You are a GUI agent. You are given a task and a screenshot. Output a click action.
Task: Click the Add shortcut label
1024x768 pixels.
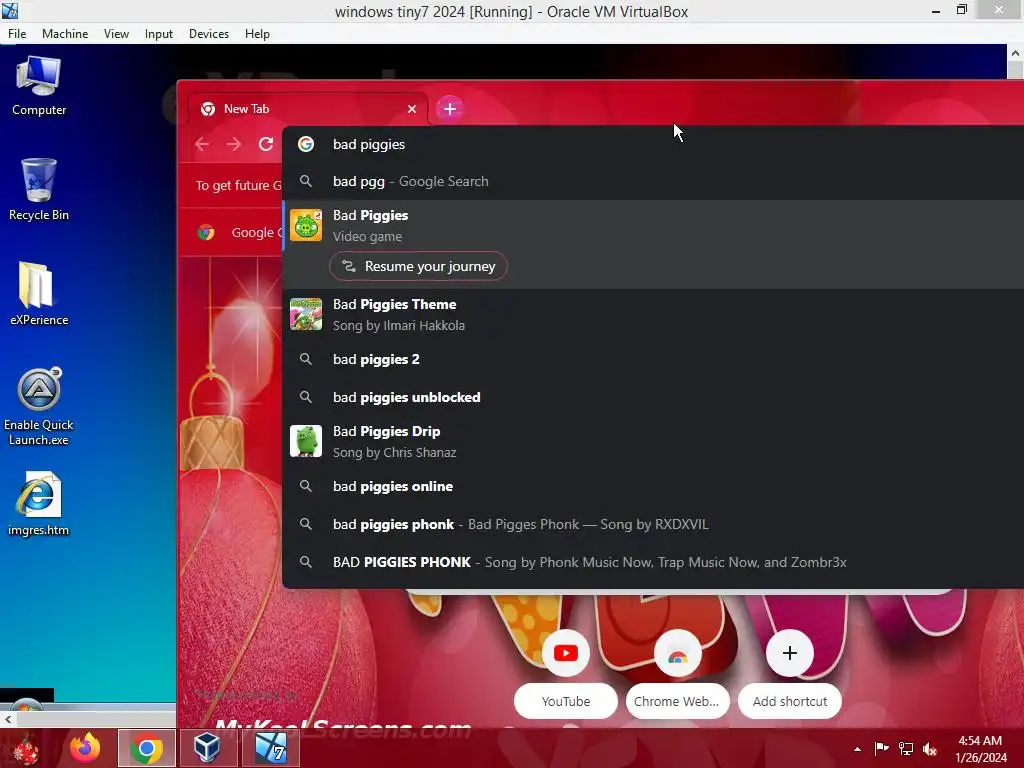pos(790,701)
